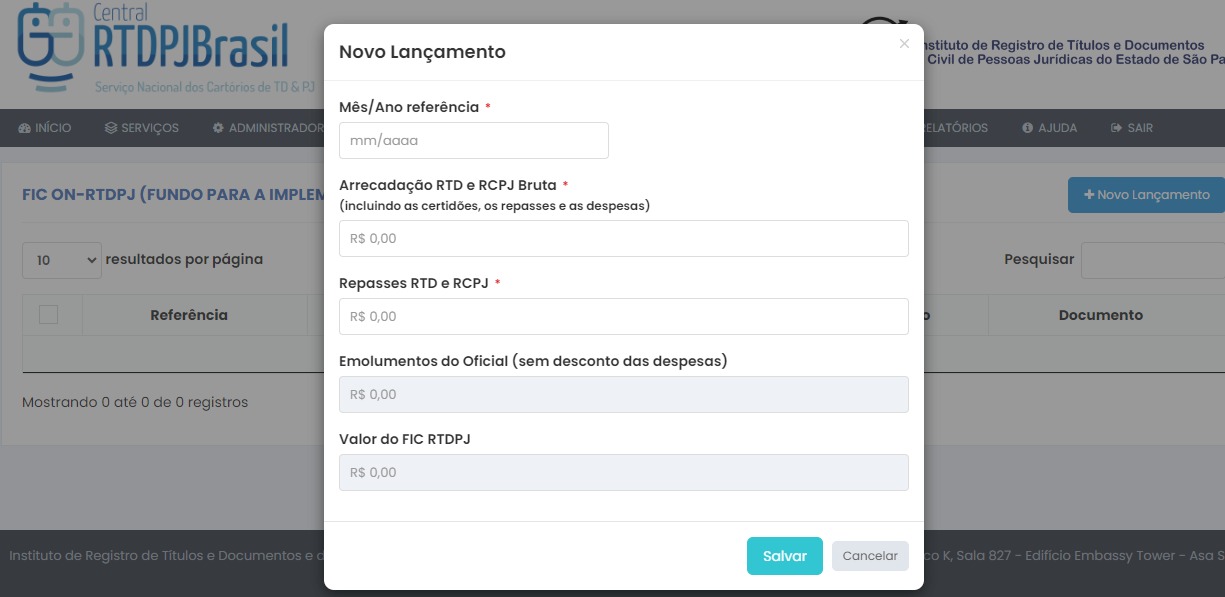The height and width of the screenshot is (597, 1225).
Task: Open the AJUDA help icon
Action: coord(1027,128)
